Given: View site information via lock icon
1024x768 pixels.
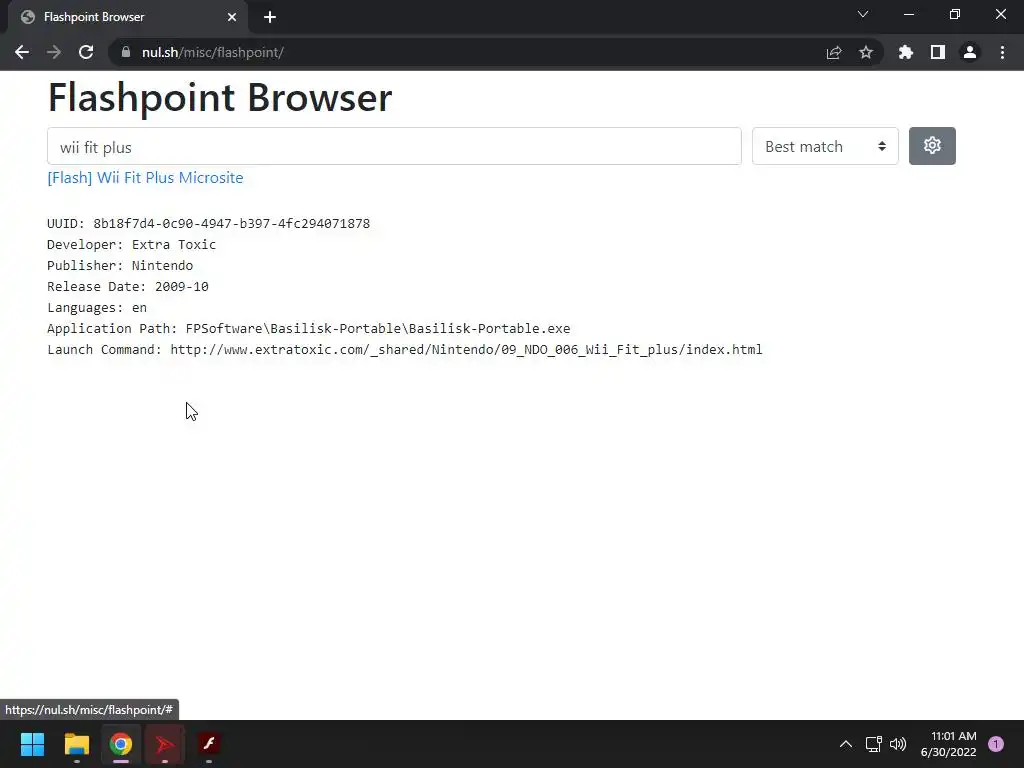Looking at the screenshot, I should coord(126,52).
